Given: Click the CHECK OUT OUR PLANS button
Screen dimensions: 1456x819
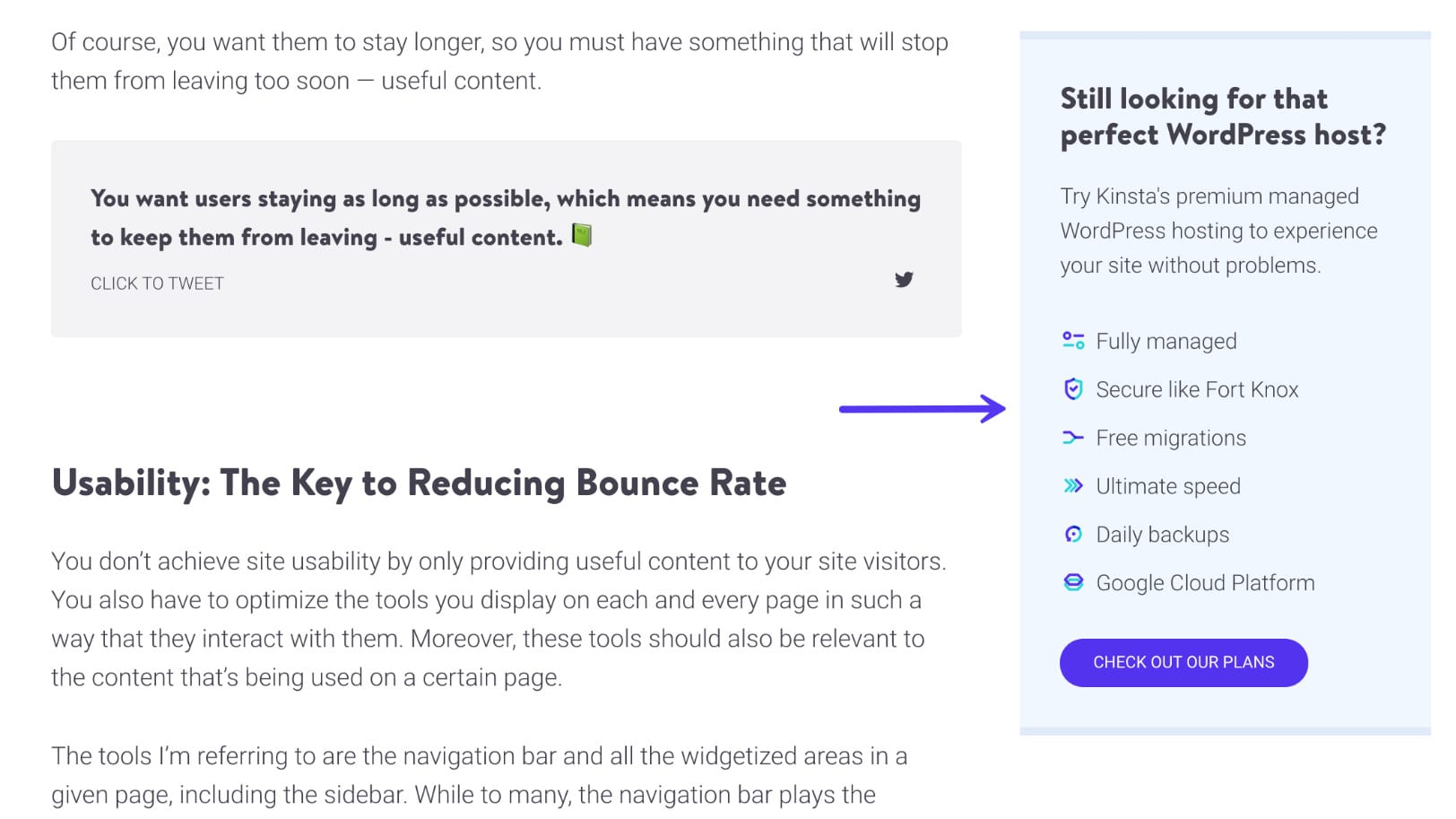Looking at the screenshot, I should [1183, 662].
